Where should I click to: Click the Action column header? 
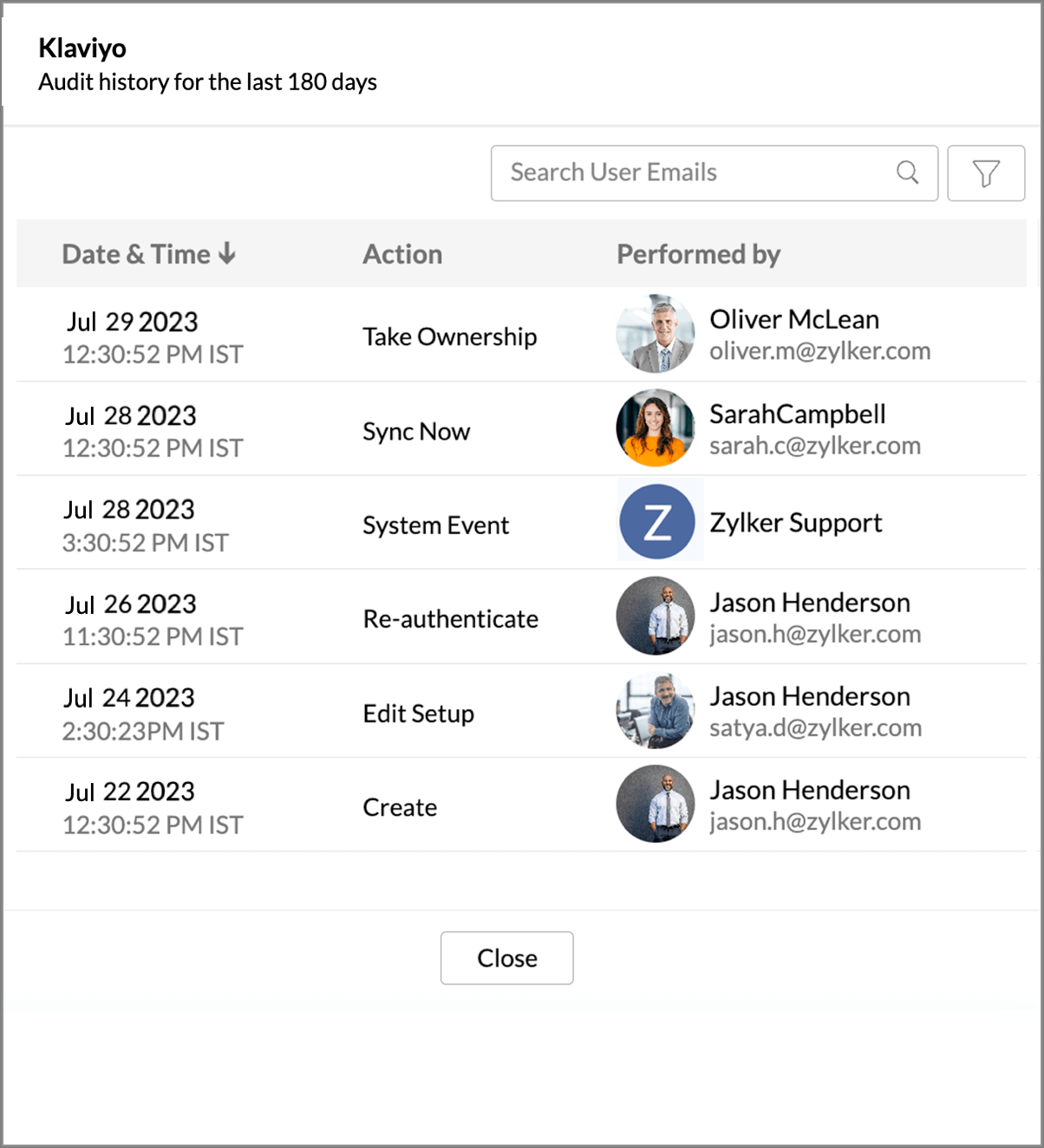(402, 254)
